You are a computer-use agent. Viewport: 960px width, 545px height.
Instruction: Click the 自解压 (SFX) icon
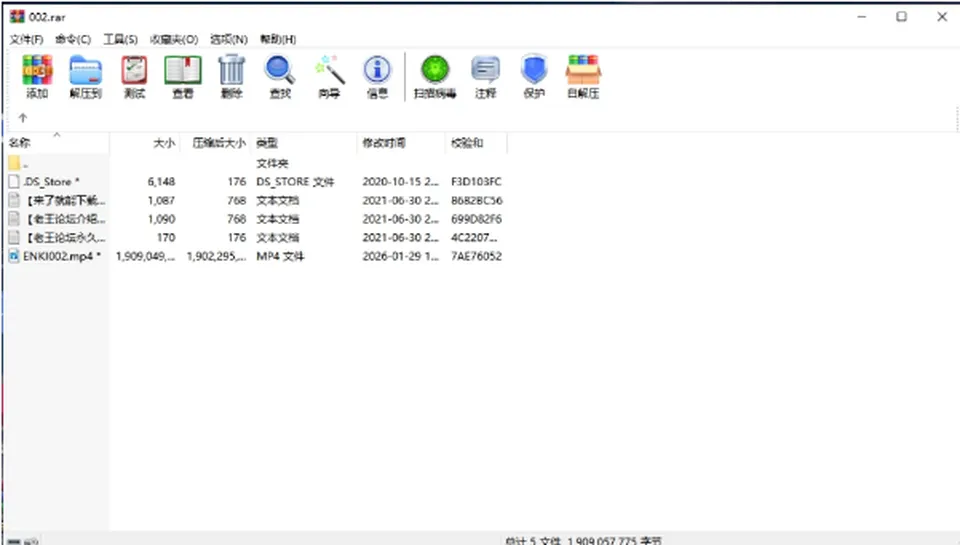583,70
